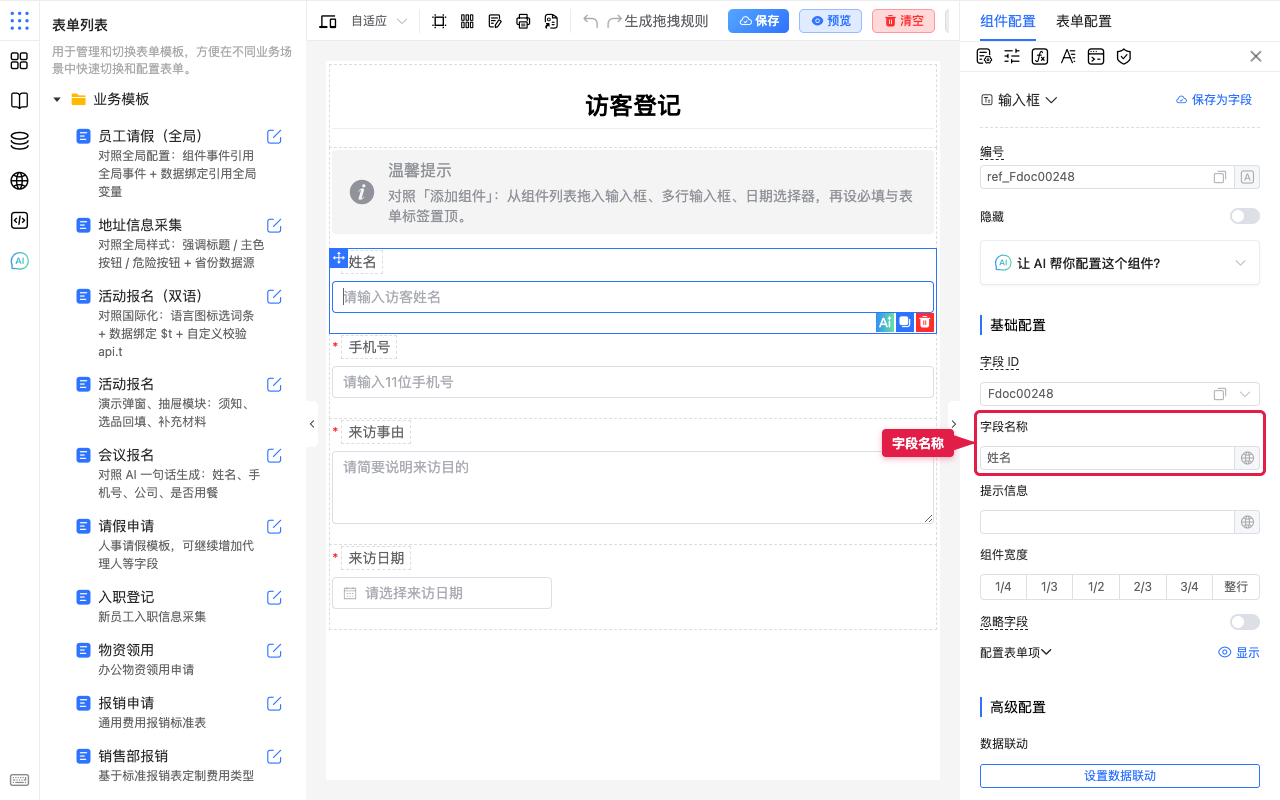Toggle the 忽略字段 switch
1280x800 pixels.
click(1245, 622)
